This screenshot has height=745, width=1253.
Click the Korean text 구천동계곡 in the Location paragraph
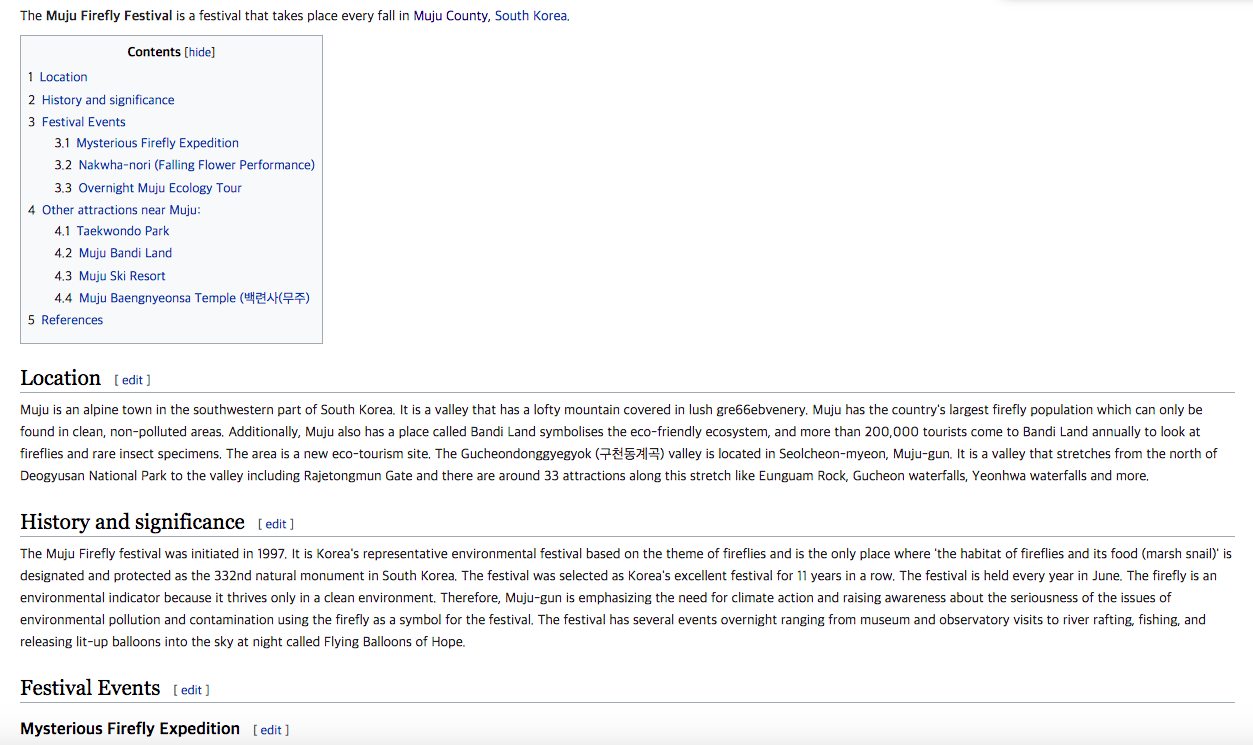click(628, 454)
